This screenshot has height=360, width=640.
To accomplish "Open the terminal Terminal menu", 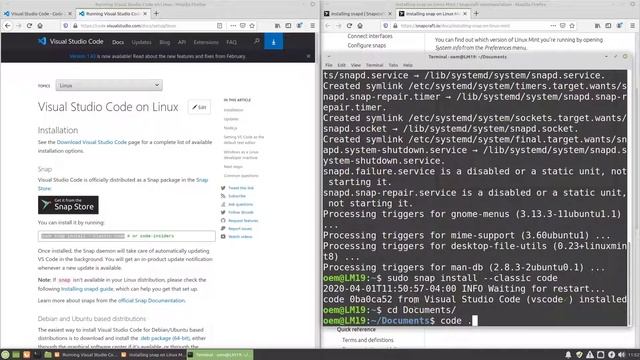I will tap(374, 65).
